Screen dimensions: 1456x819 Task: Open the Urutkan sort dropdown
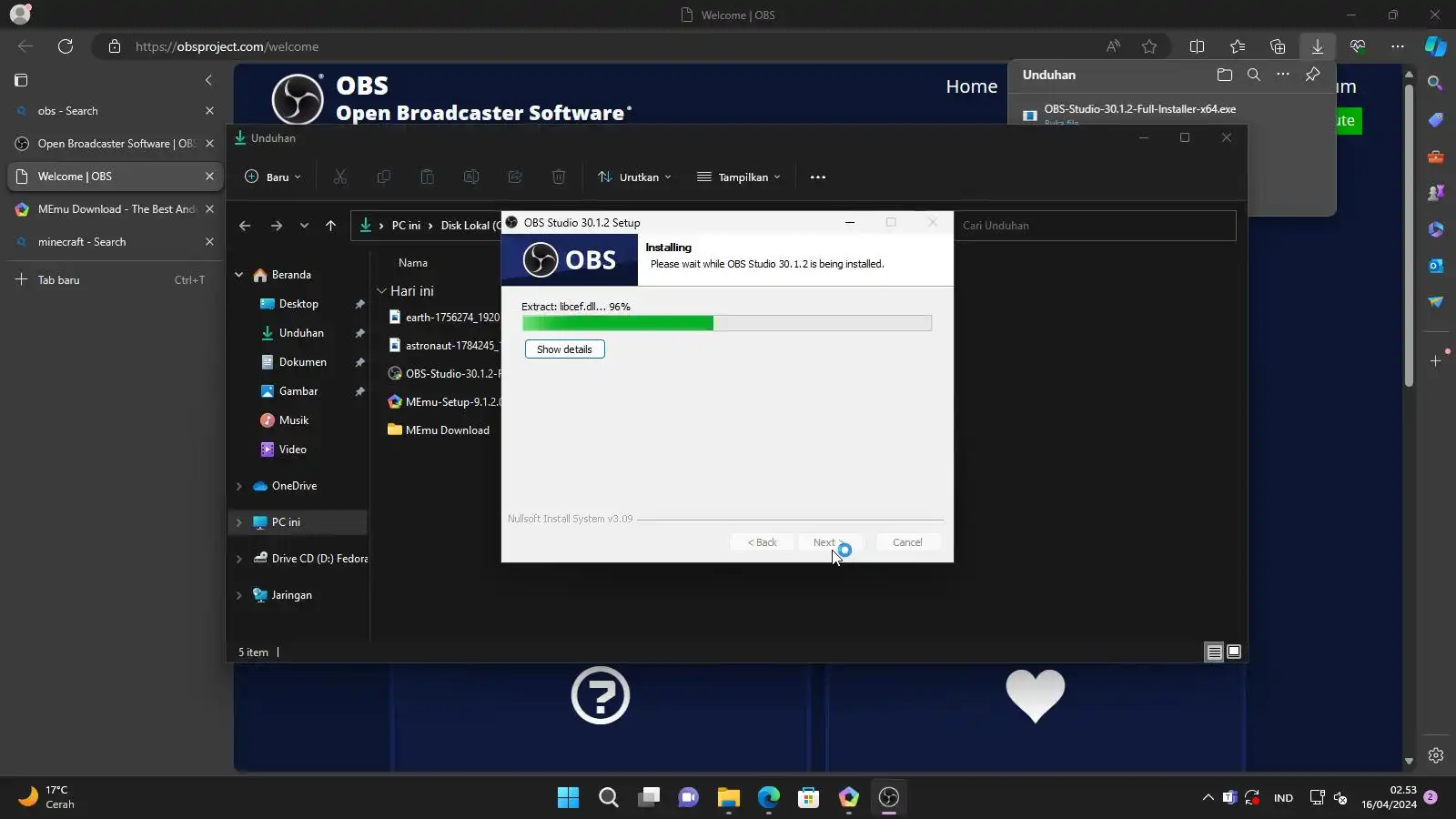(x=634, y=177)
